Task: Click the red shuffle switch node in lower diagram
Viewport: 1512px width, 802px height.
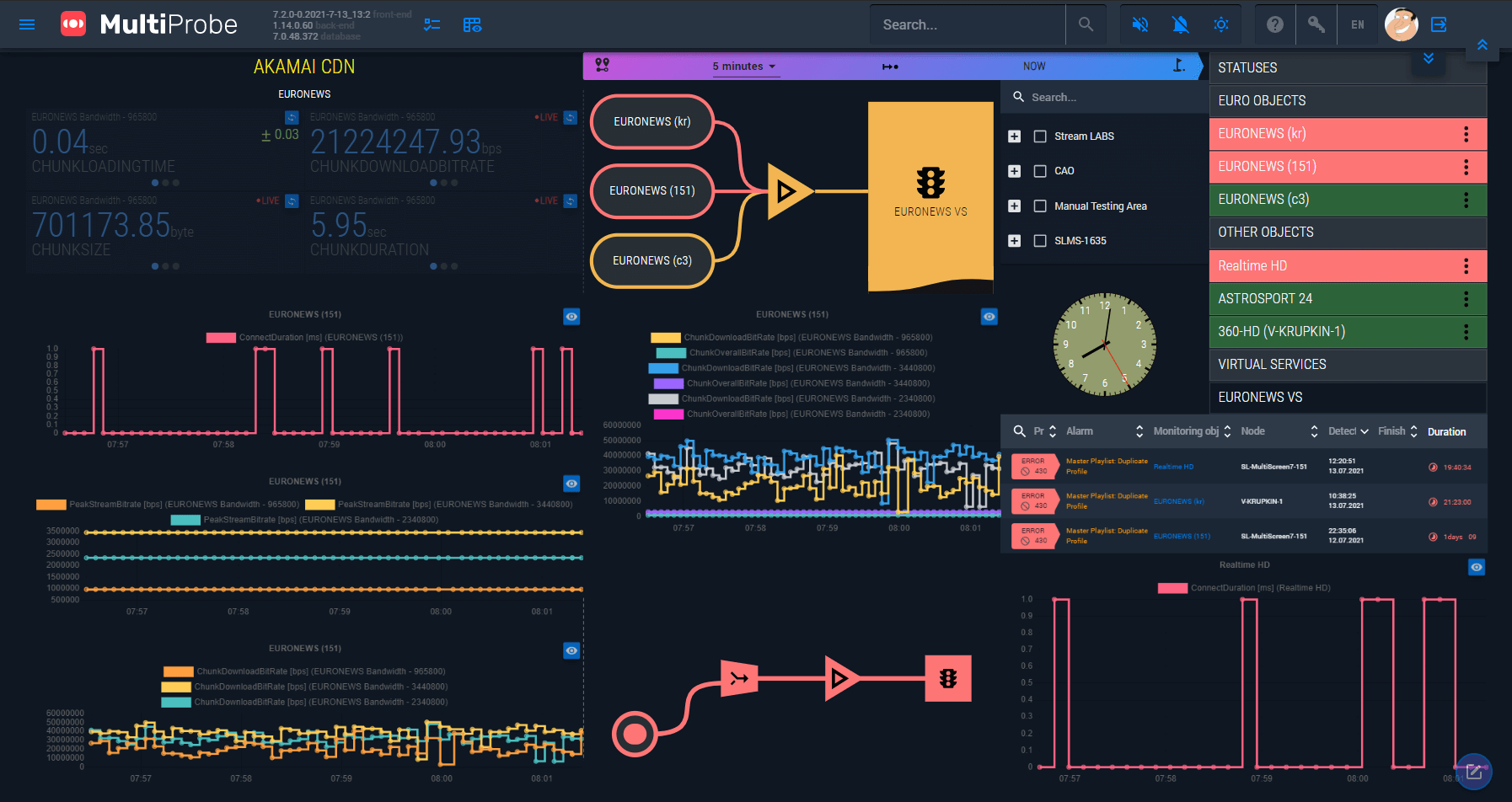Action: tap(739, 678)
